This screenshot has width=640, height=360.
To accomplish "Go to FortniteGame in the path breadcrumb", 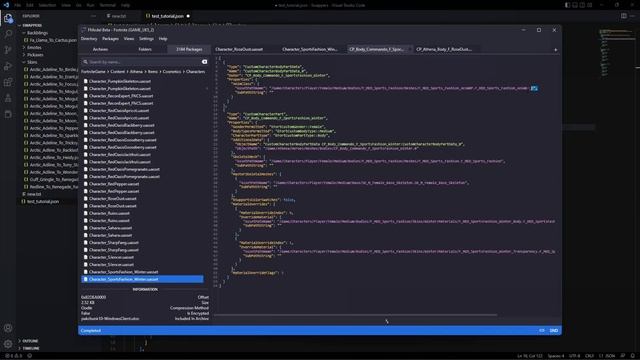I will click(93, 72).
